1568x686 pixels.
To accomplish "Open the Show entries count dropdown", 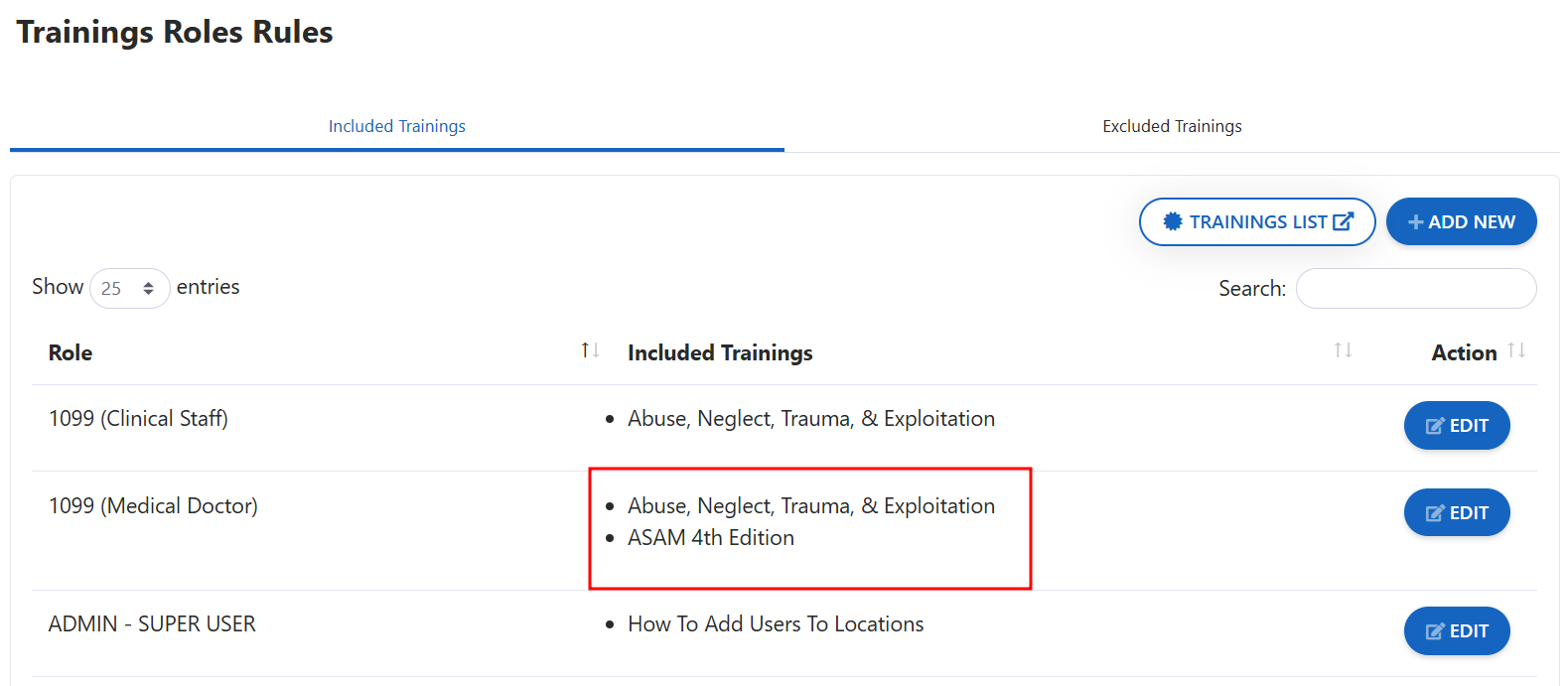I will click(x=129, y=289).
